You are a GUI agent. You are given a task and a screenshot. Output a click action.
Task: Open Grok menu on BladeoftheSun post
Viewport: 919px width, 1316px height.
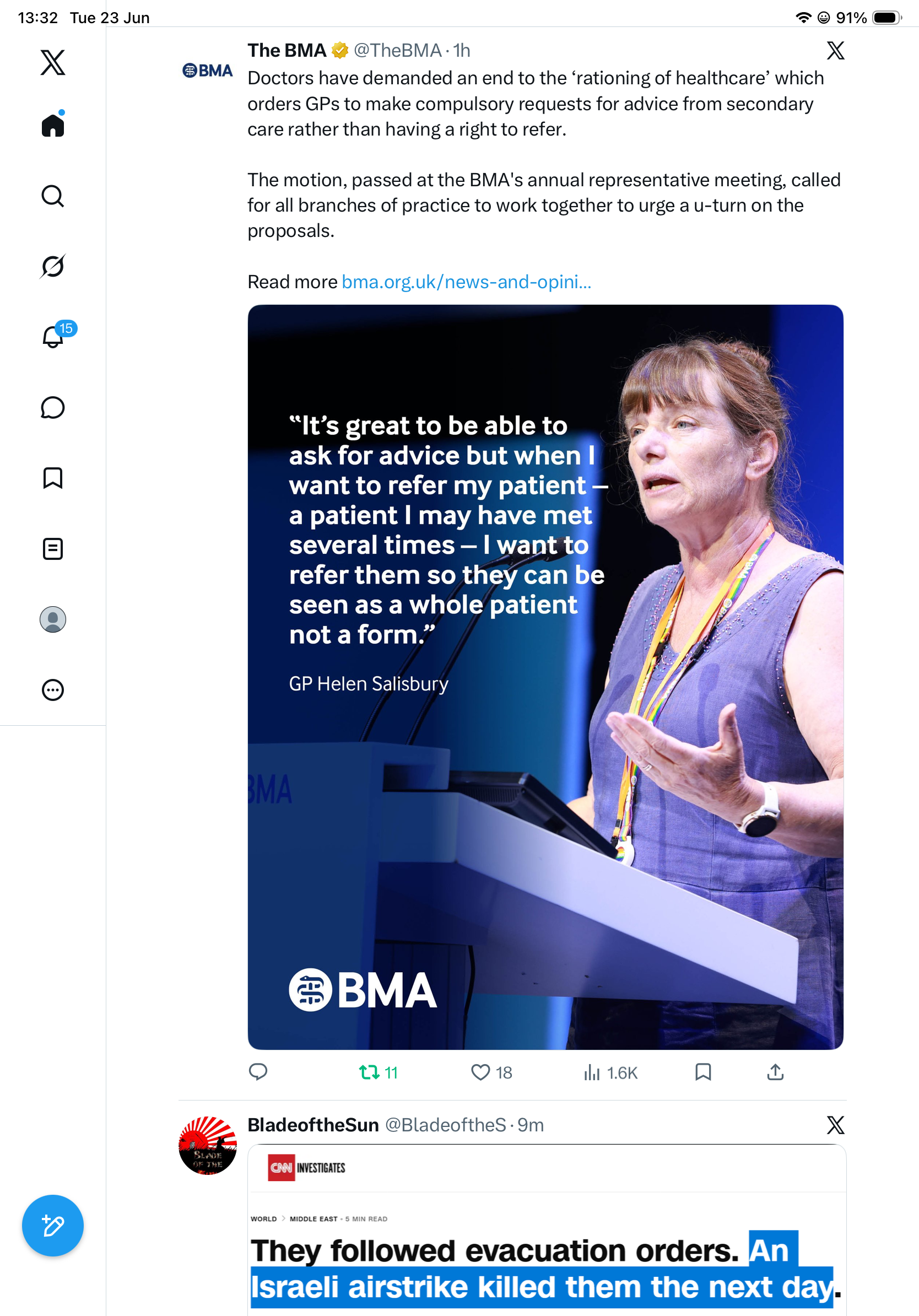pos(836,1125)
